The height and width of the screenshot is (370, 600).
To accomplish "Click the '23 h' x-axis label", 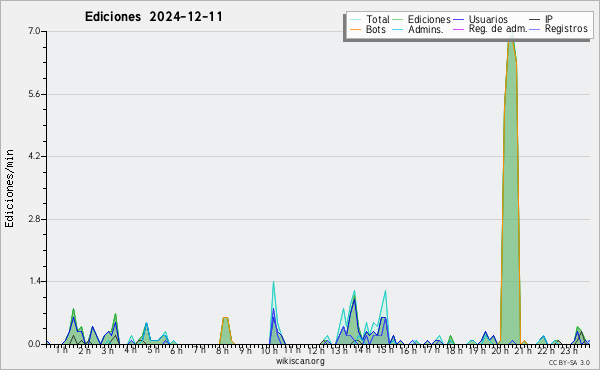I will tap(569, 351).
